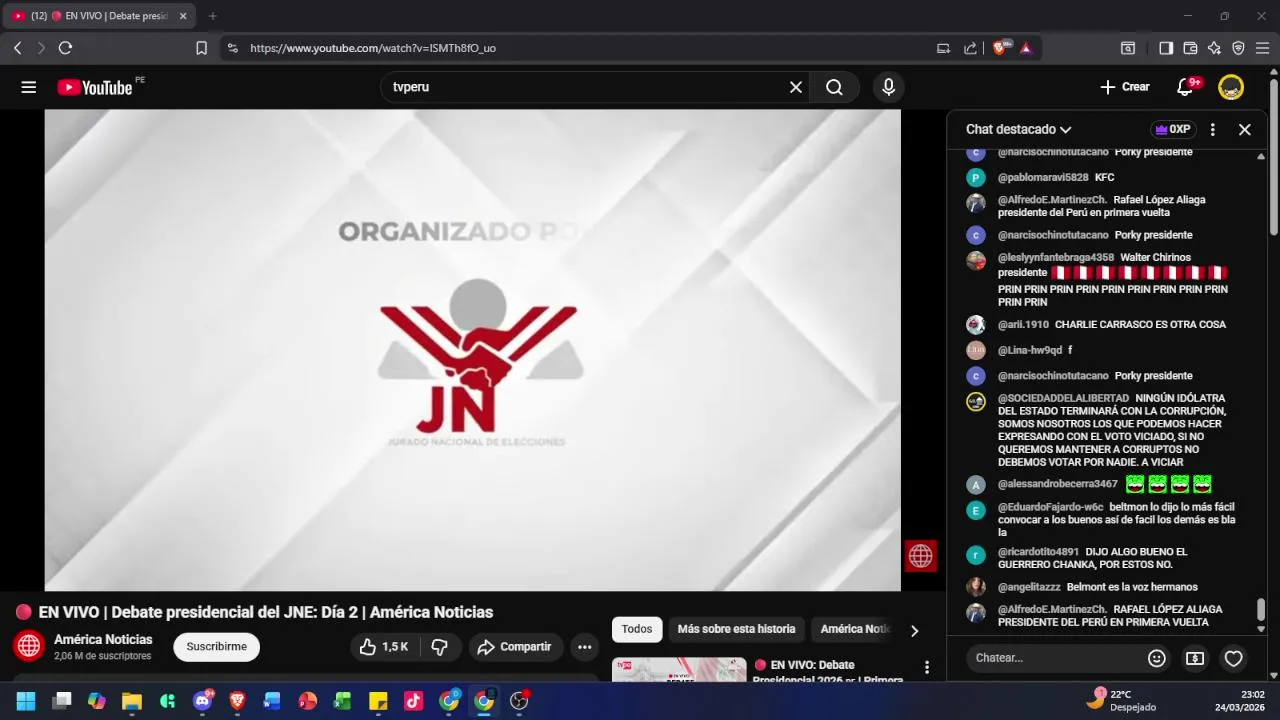The height and width of the screenshot is (720, 1280).
Task: Open América Noticias channel name link
Action: 103,639
